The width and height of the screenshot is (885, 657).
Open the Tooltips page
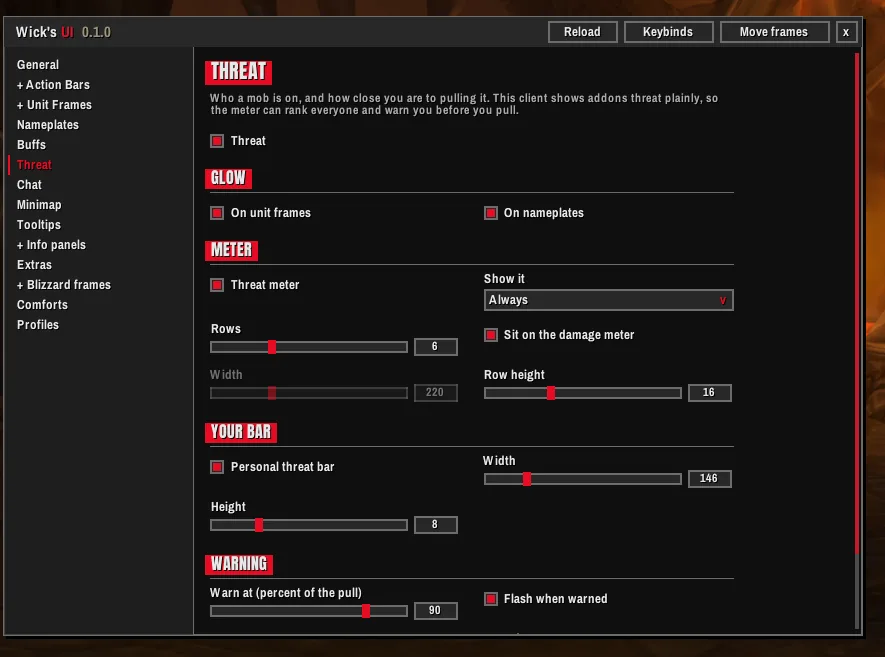[39, 225]
